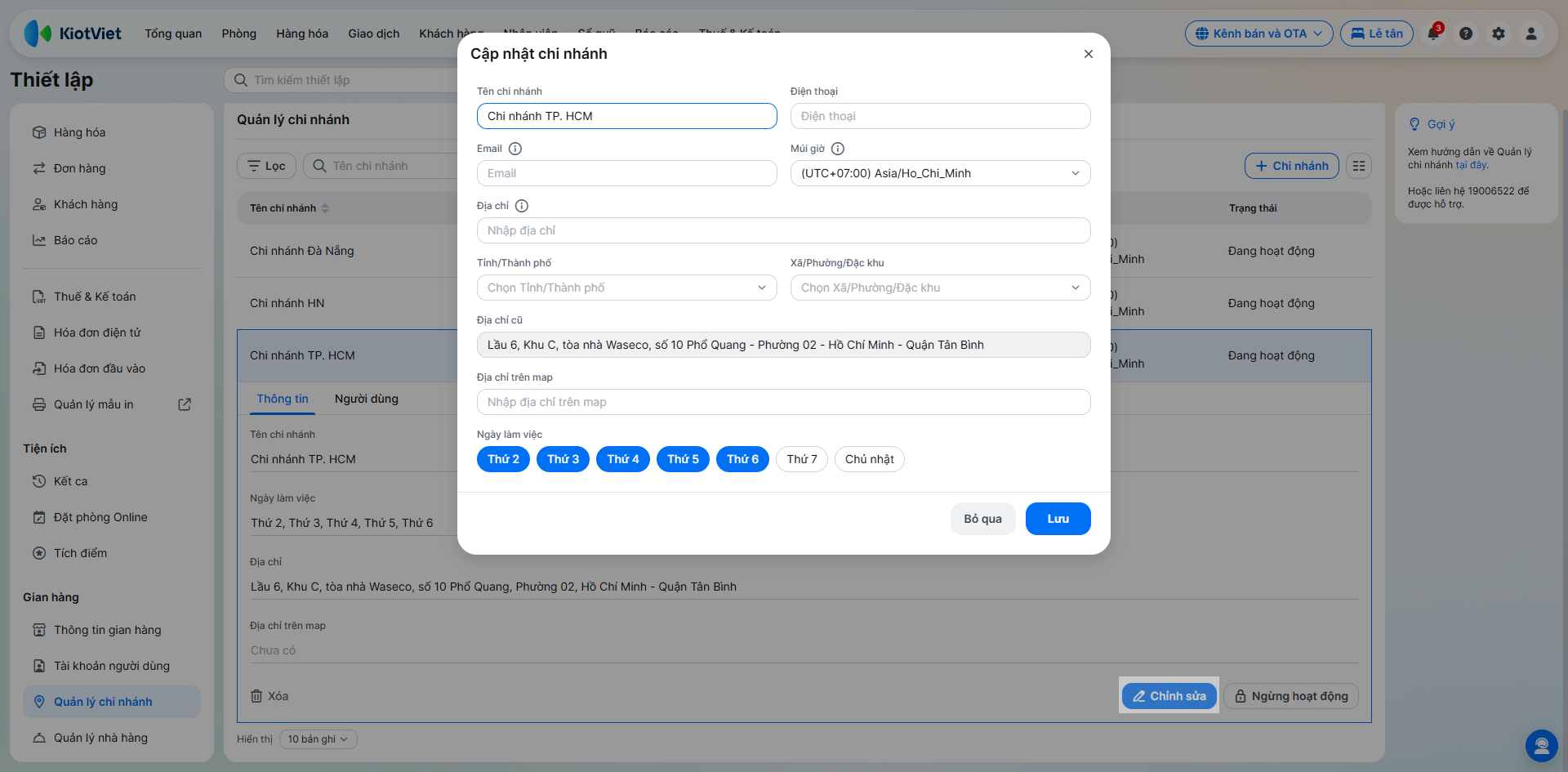Click the Tích điểm star icon
This screenshot has width=1568, height=772.
38,553
